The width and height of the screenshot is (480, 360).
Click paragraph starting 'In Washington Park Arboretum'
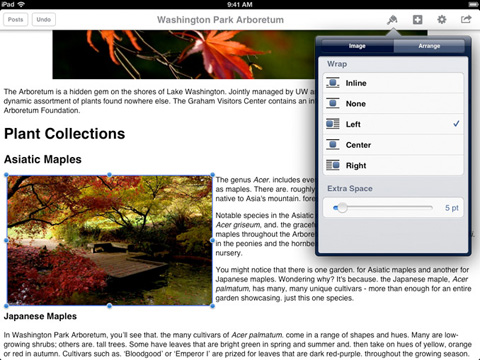pos(238,344)
